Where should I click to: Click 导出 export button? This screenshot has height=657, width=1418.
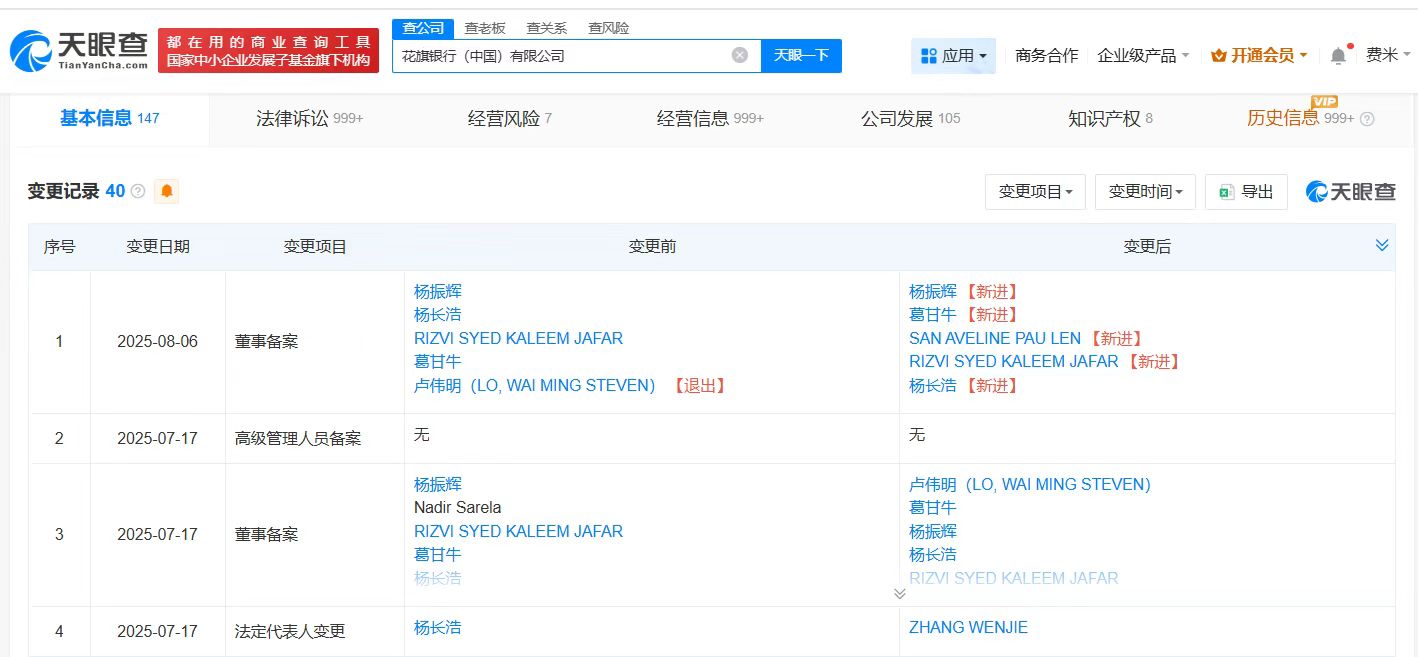click(x=1246, y=191)
